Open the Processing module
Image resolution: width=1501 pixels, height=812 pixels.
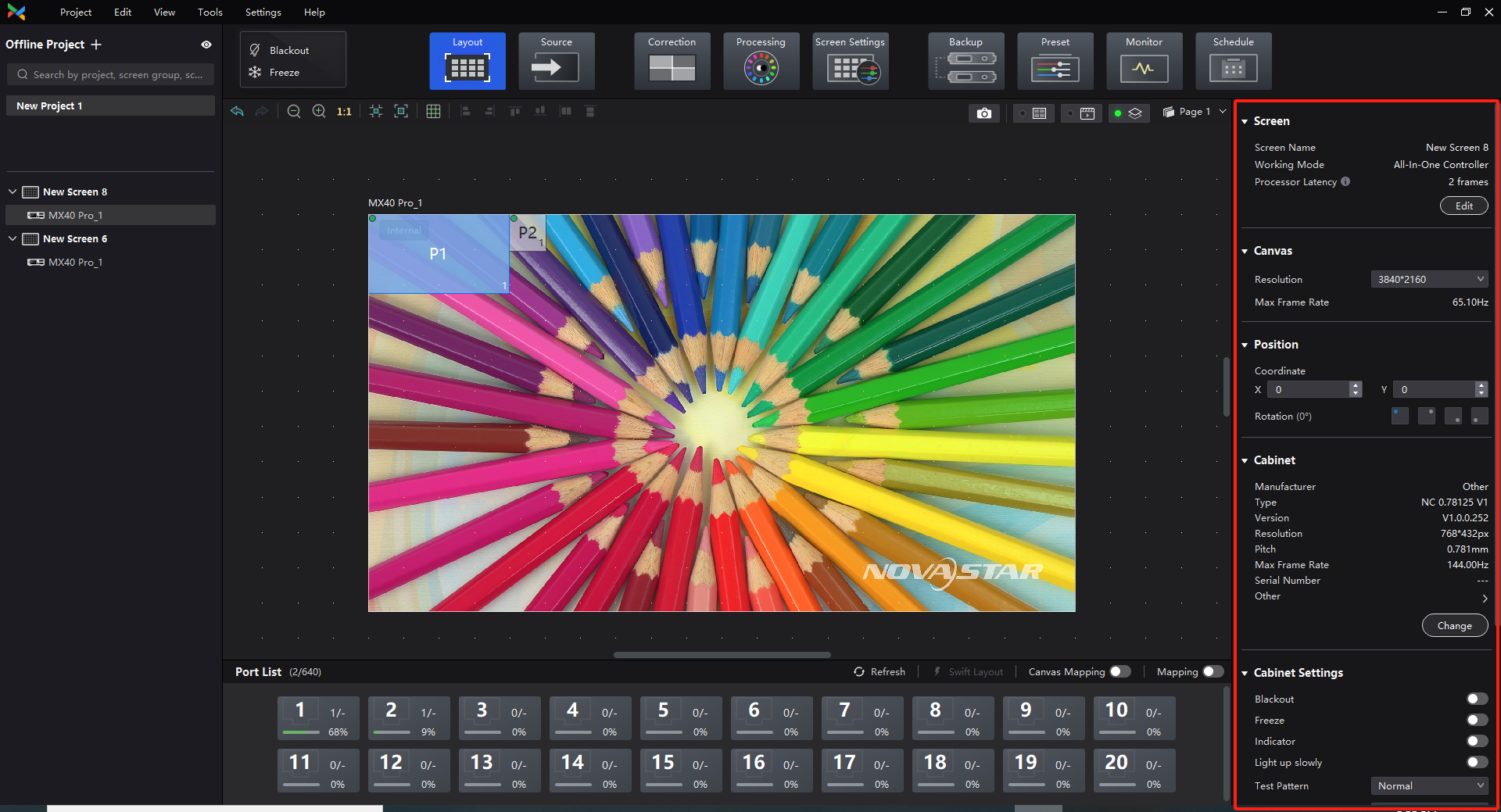pos(761,61)
